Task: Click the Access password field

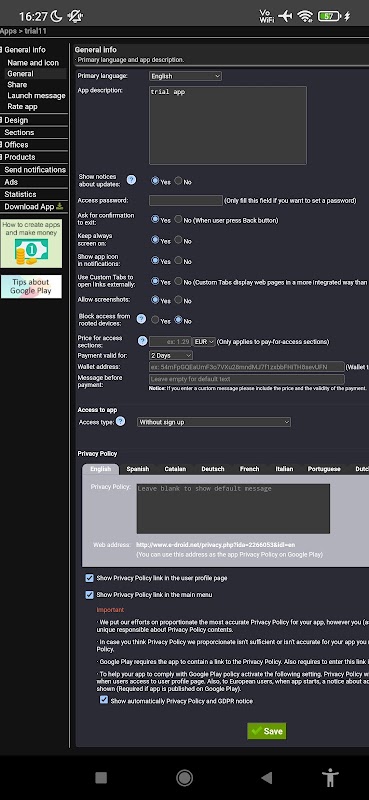Action: point(186,201)
